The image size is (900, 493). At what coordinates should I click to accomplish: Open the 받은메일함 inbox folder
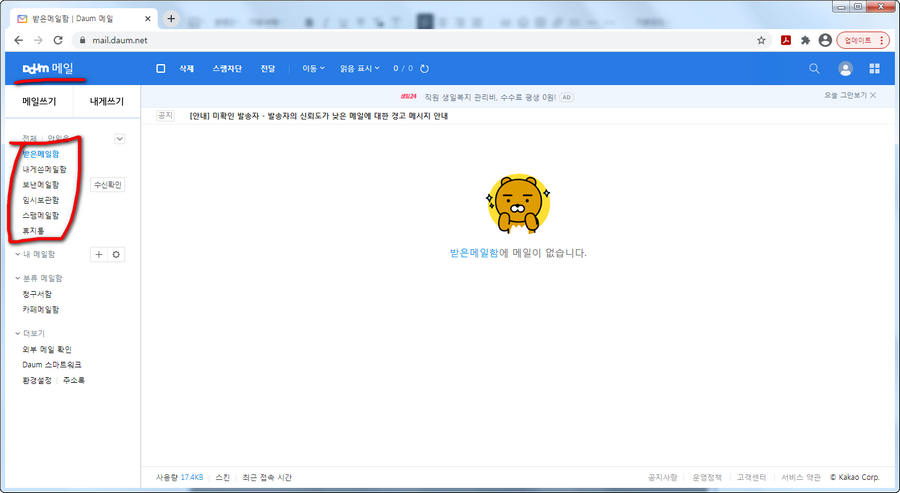point(41,154)
